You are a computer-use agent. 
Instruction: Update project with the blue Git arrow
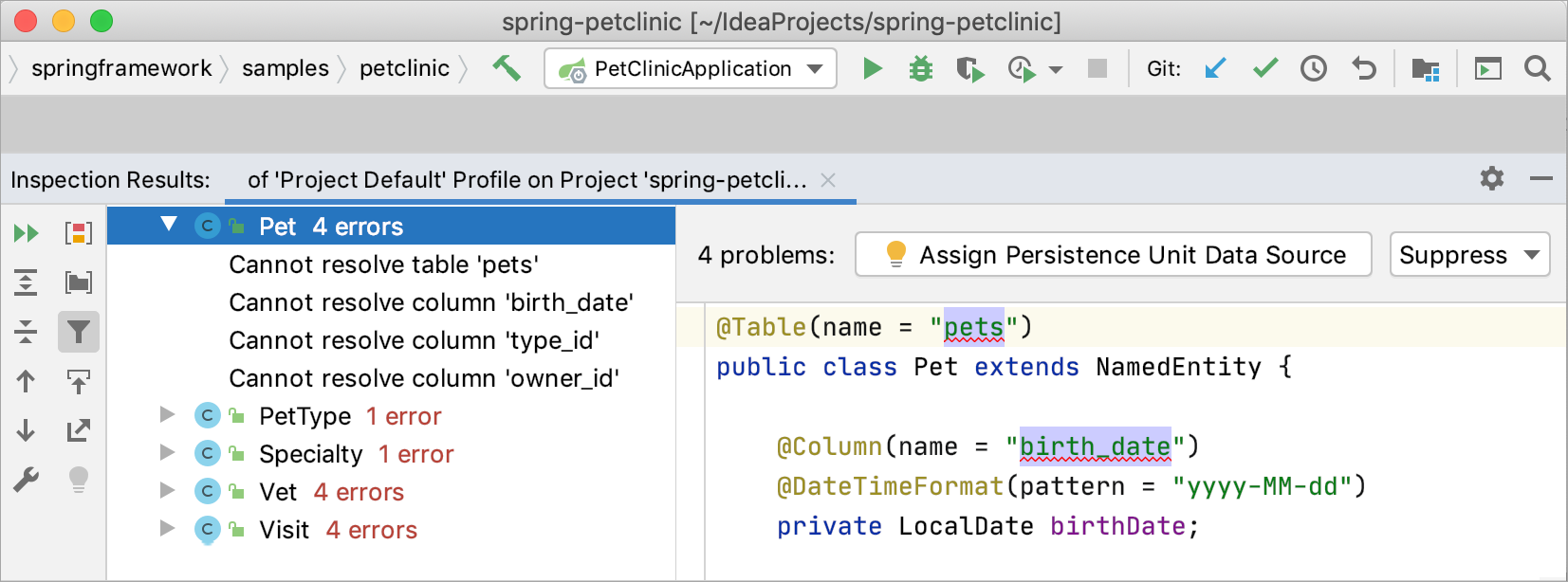click(1215, 68)
